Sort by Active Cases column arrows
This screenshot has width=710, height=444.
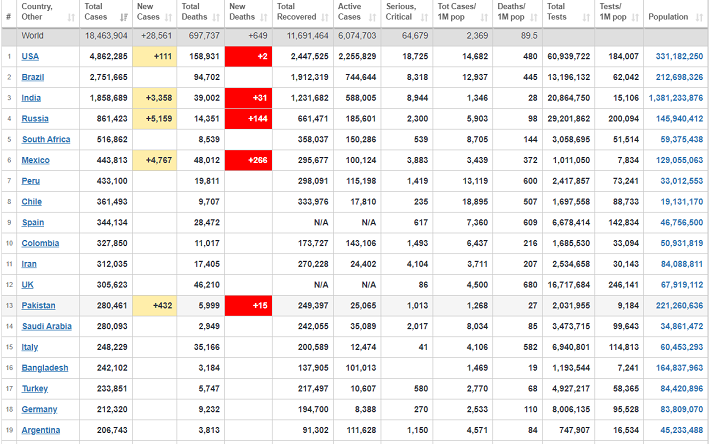click(372, 18)
